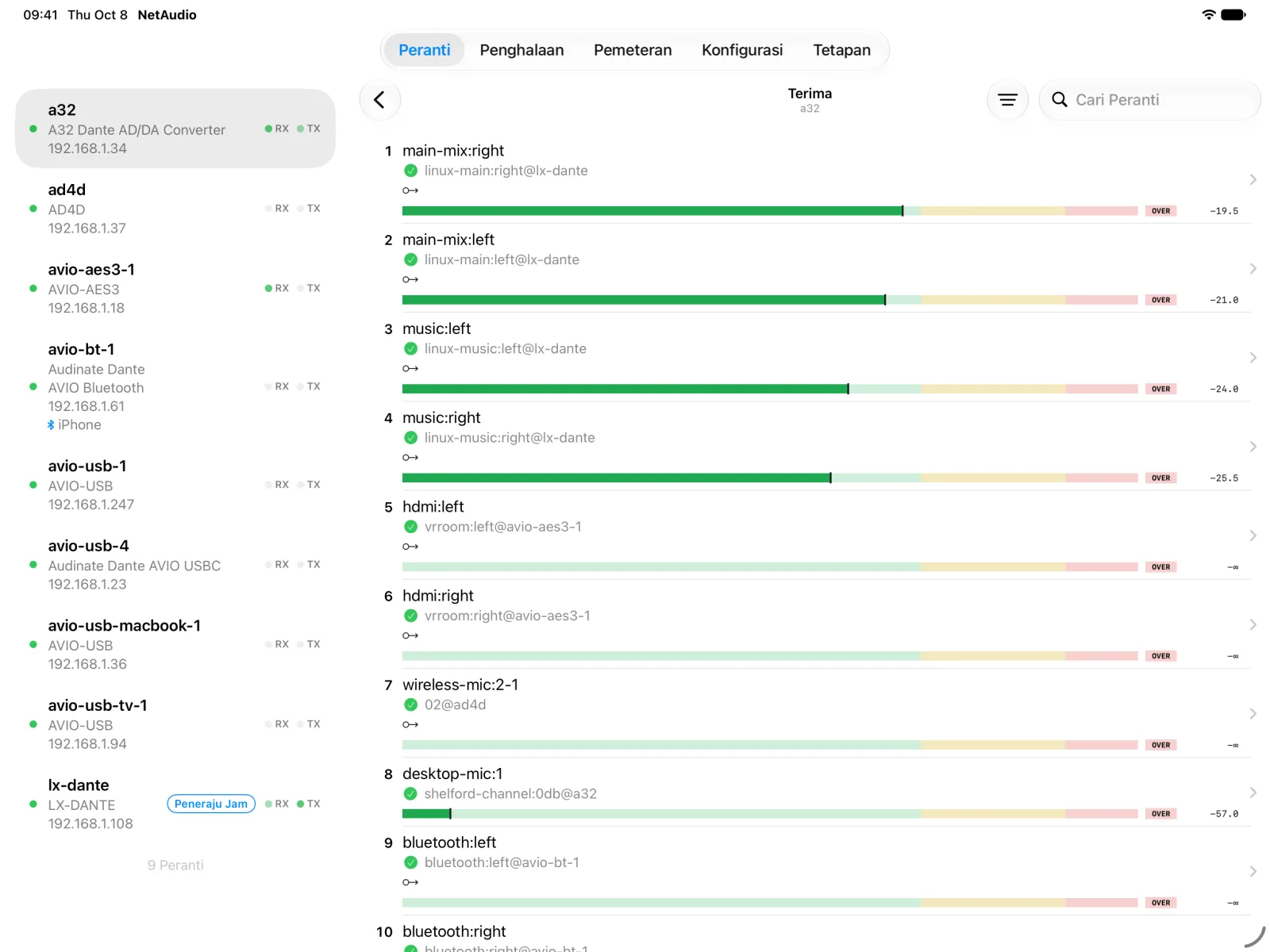
Task: Open the filter list icon
Action: 1007,100
